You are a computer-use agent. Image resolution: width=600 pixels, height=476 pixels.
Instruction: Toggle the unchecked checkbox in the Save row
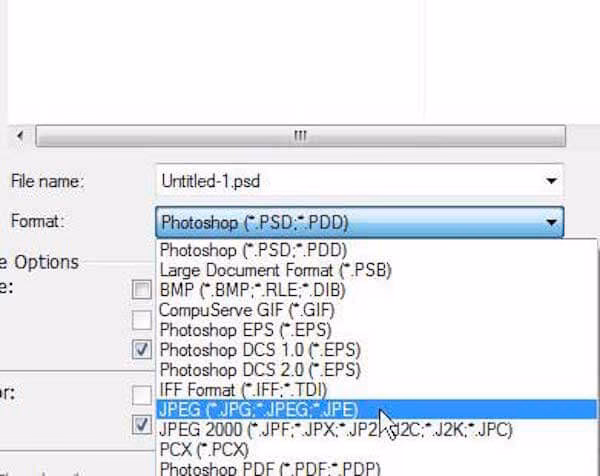click(142, 290)
